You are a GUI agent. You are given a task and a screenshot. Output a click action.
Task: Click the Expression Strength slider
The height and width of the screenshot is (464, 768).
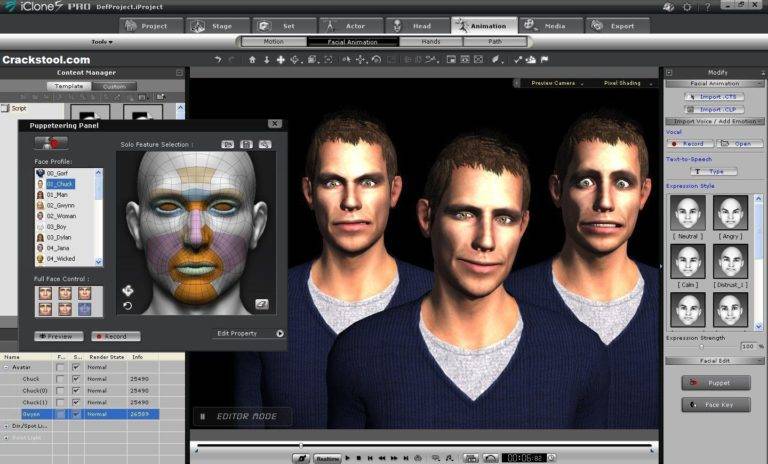[702, 347]
